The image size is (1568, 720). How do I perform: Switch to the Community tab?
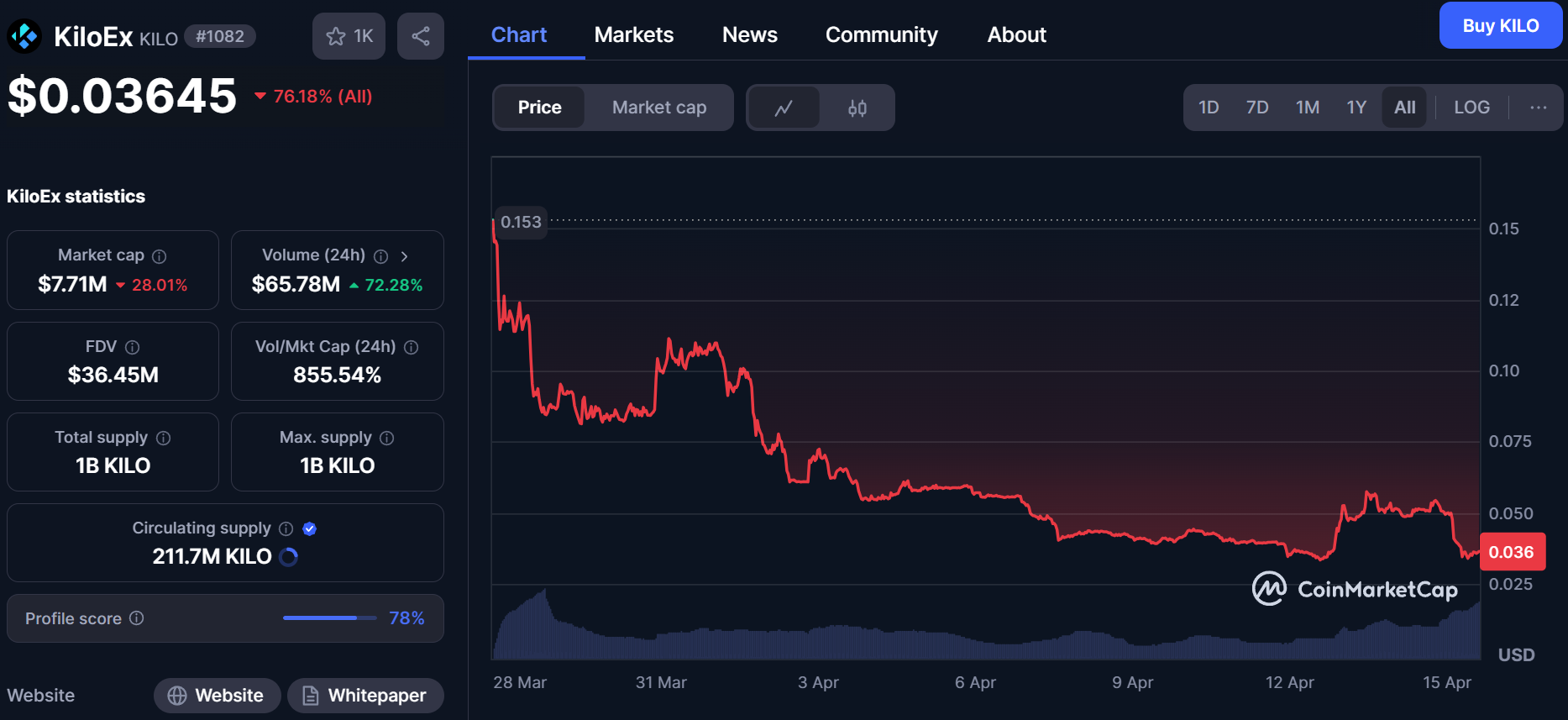coord(881,34)
